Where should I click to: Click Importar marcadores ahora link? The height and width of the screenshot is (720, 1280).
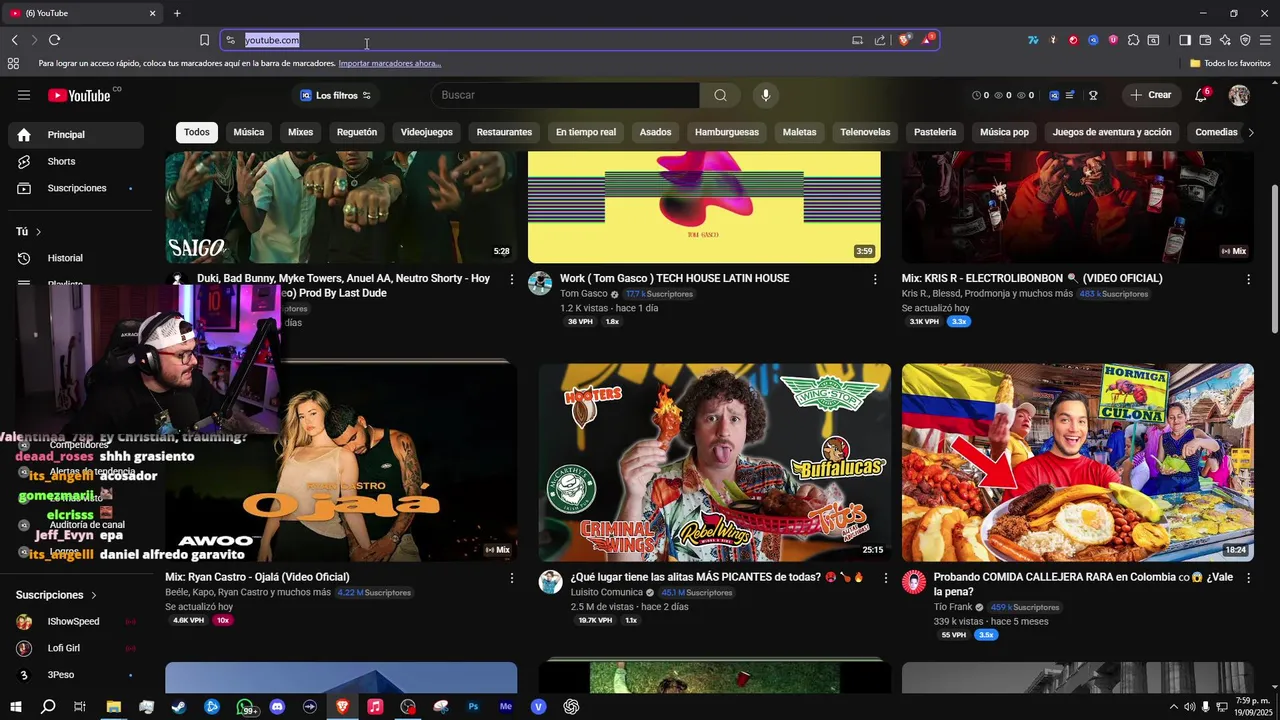[389, 63]
